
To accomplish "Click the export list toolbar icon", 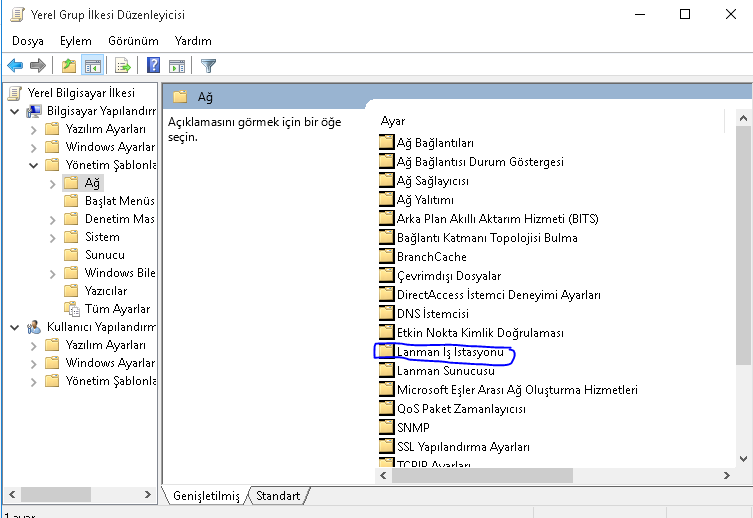I will click(x=123, y=65).
